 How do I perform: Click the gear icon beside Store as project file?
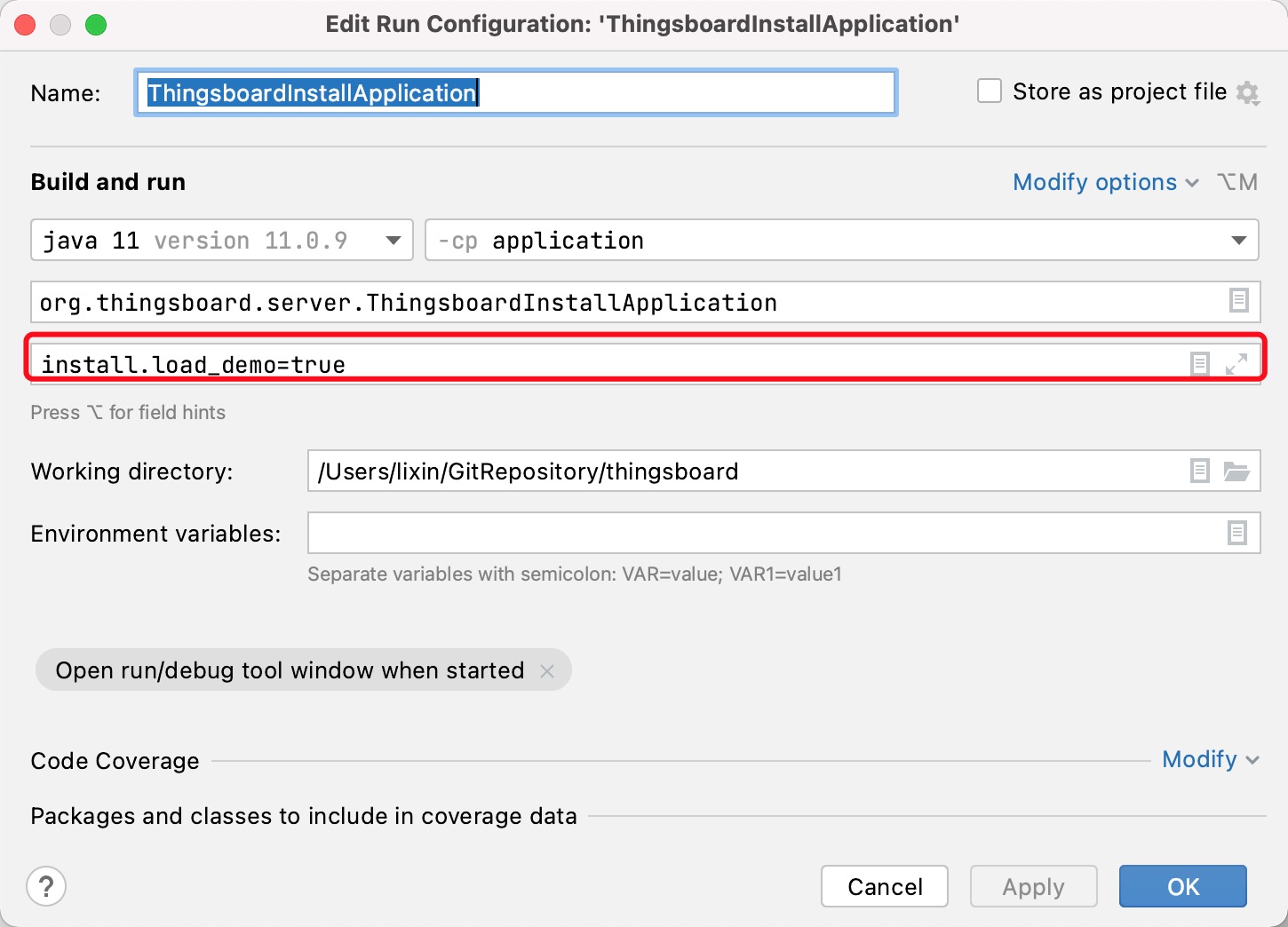tap(1248, 92)
